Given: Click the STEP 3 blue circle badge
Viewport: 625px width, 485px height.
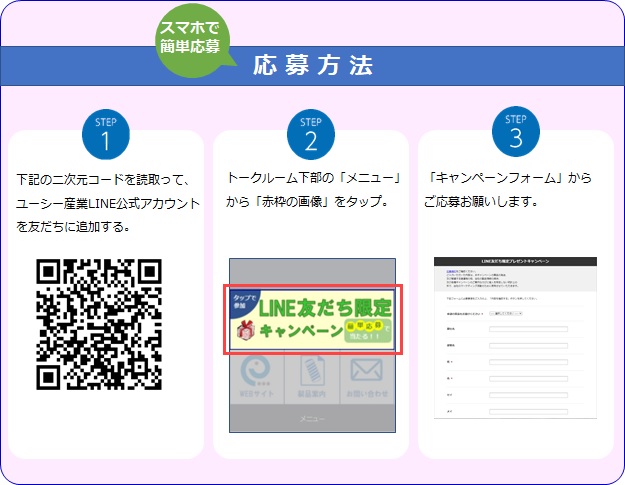Looking at the screenshot, I should tap(516, 132).
